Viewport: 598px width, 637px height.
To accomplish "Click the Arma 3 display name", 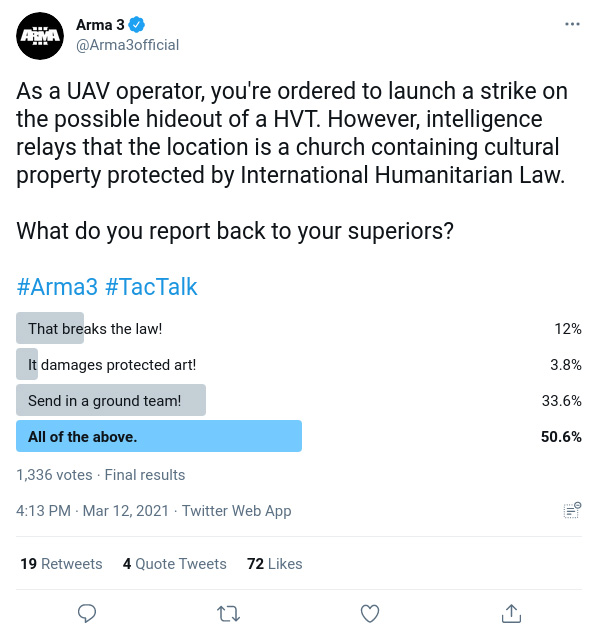I will (x=100, y=25).
